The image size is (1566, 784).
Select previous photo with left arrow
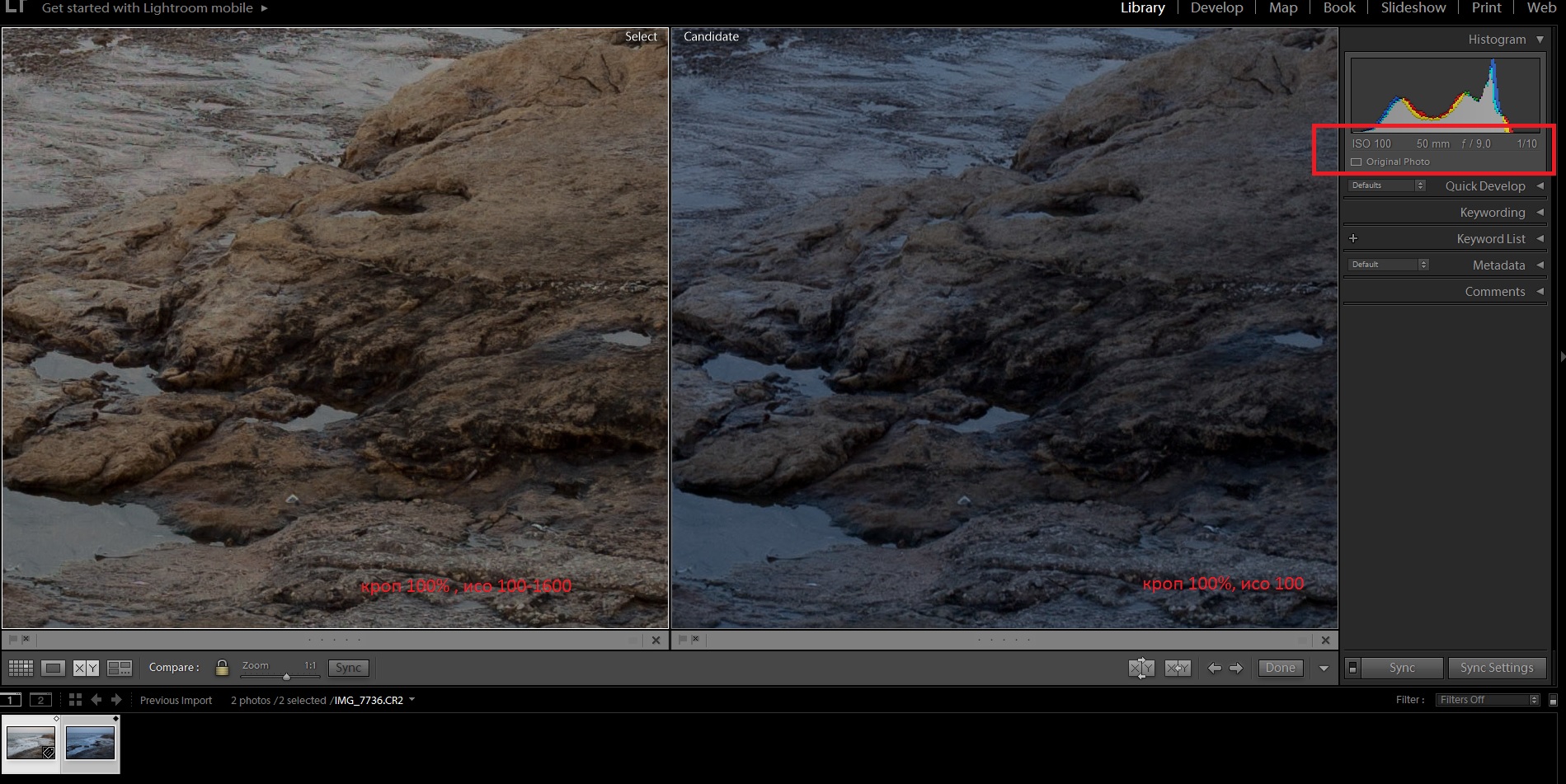[1214, 668]
